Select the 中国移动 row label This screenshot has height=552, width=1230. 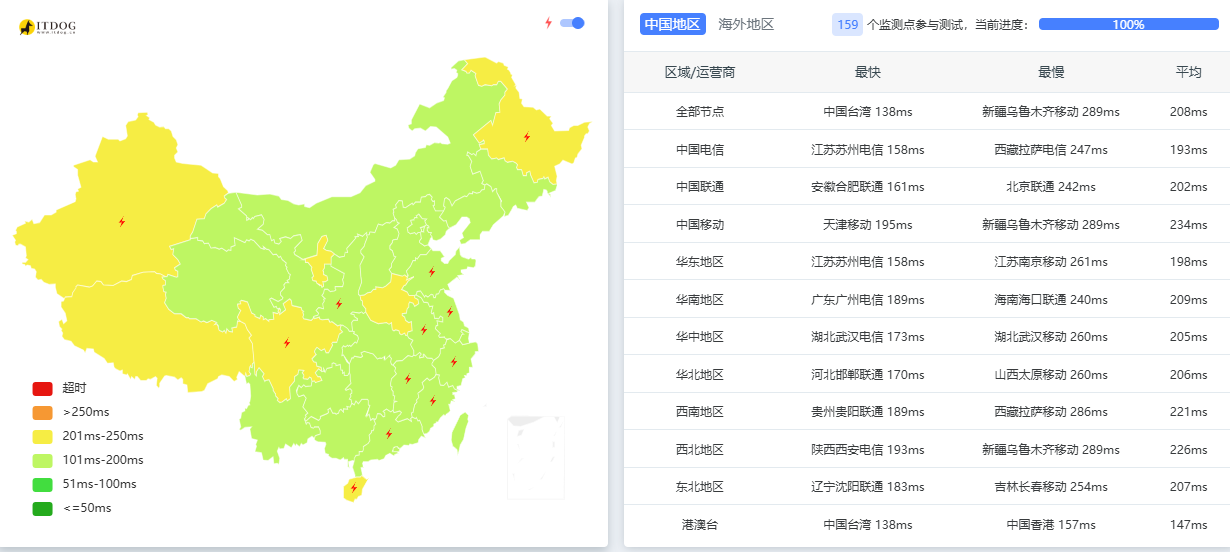[x=700, y=224]
